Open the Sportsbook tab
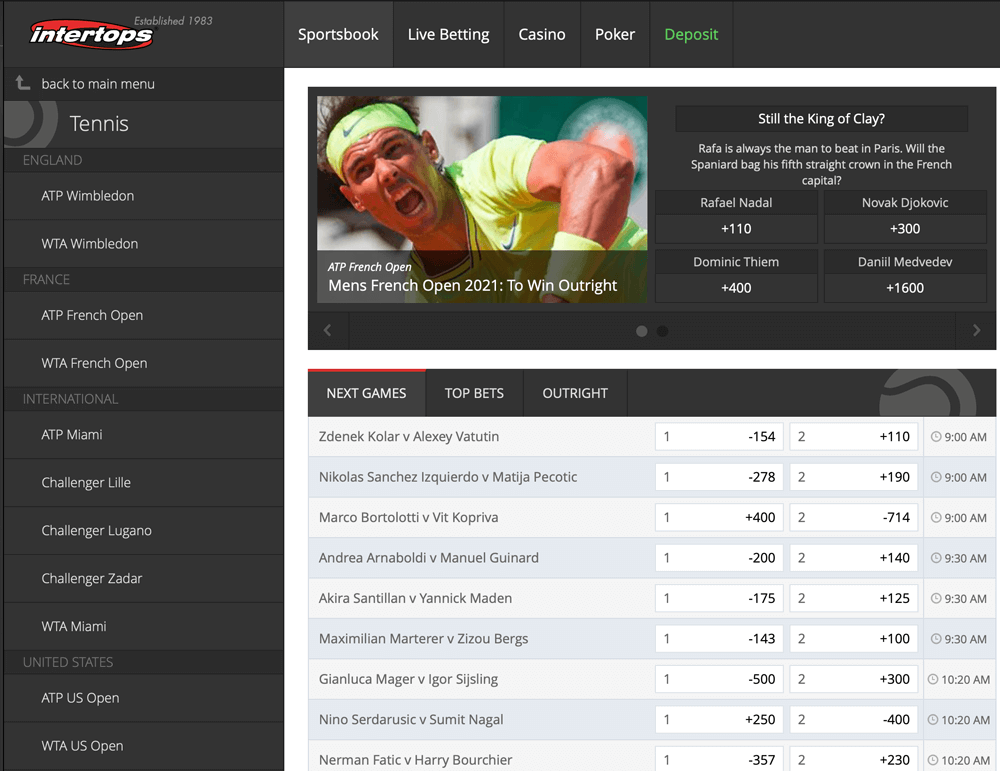 click(338, 34)
